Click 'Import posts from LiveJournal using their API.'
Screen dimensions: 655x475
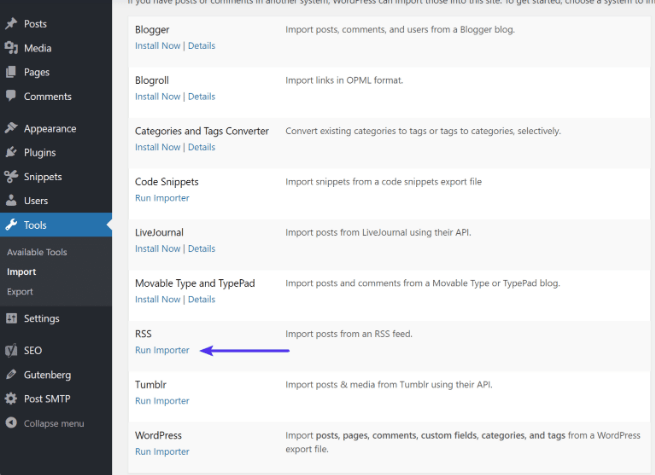(378, 232)
